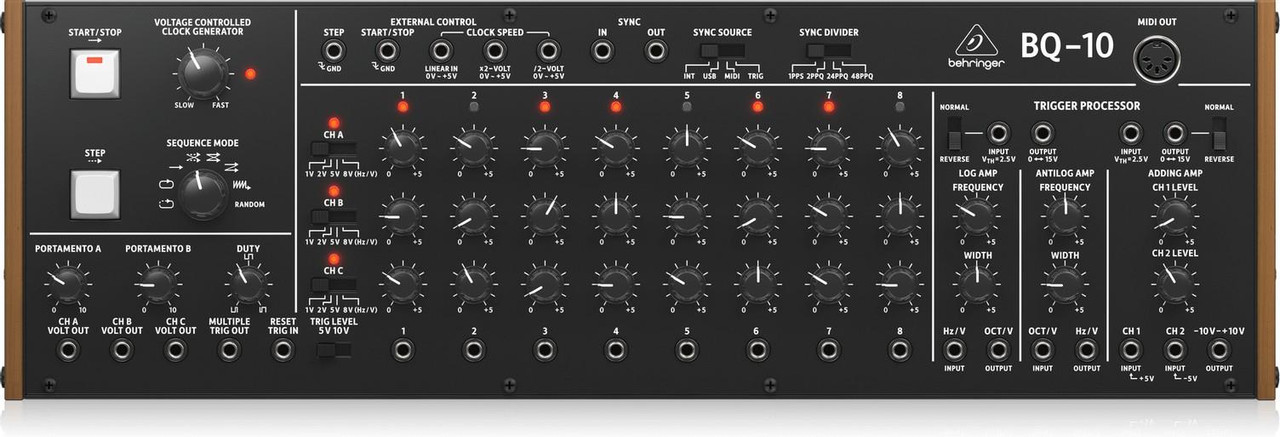Click the CH C VOLT OUT jack
Image resolution: width=1280 pixels, height=437 pixels.
tap(176, 350)
